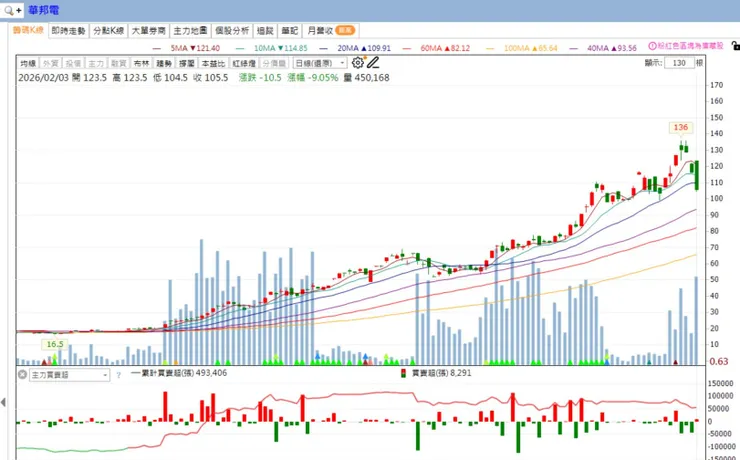
Task: Click the 粉紅色區塊為處置股 notice text
Action: (690, 46)
